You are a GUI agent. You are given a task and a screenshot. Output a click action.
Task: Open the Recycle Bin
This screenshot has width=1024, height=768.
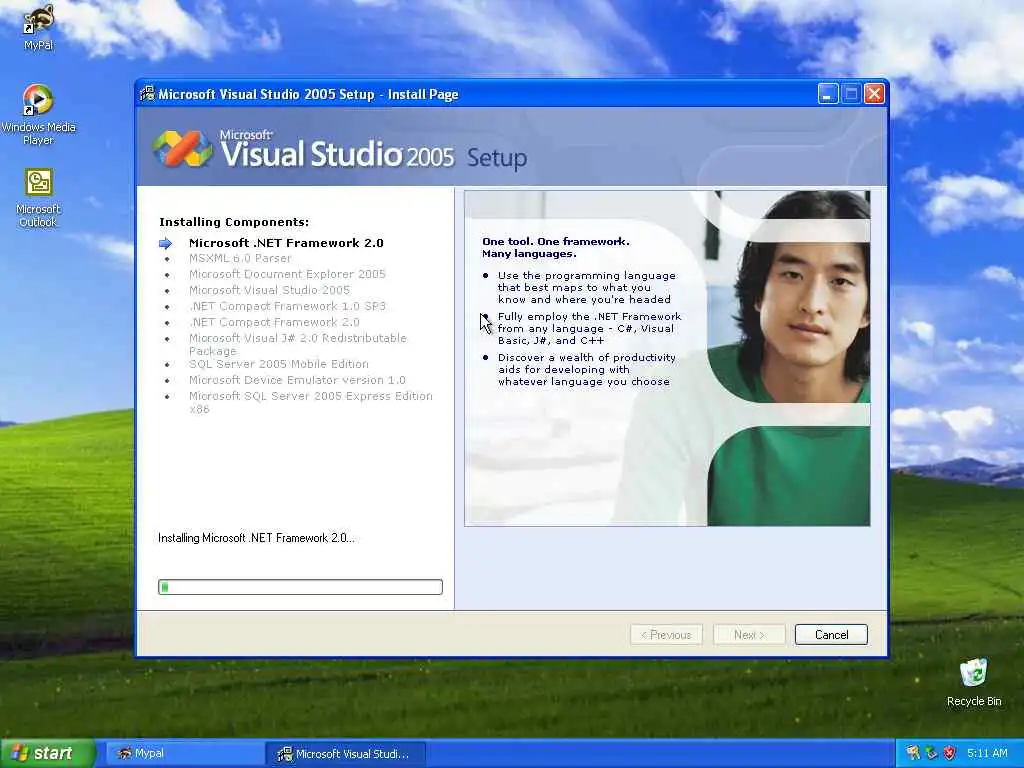tap(974, 682)
